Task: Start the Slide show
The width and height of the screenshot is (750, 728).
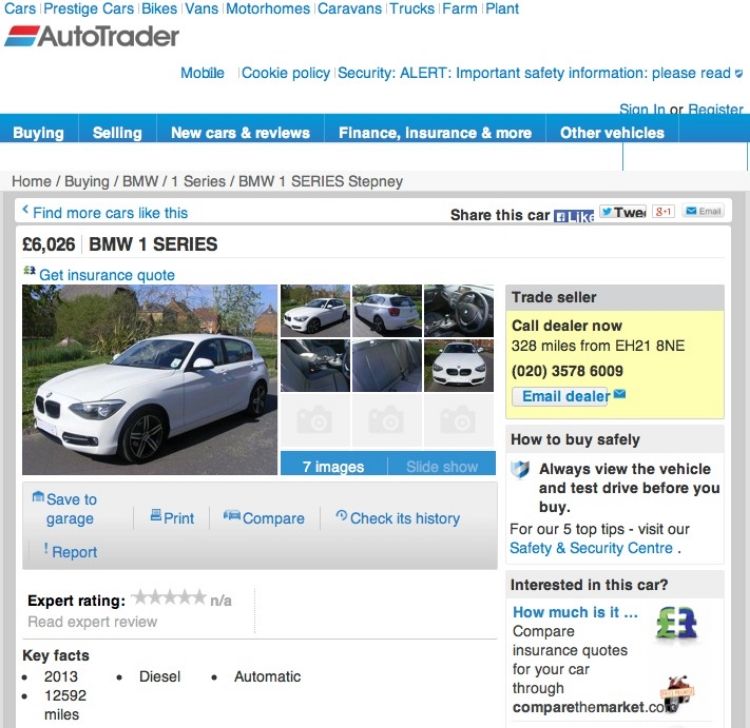Action: tap(442, 466)
